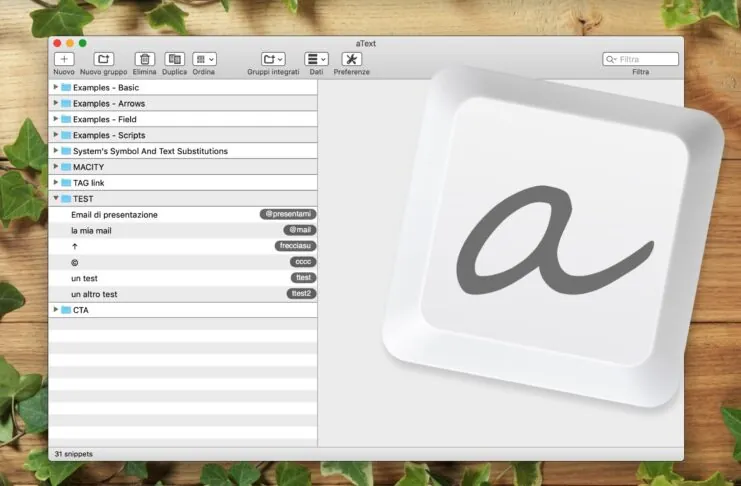The width and height of the screenshot is (741, 486).
Task: Collapse the TEST group
Action: tap(56, 199)
